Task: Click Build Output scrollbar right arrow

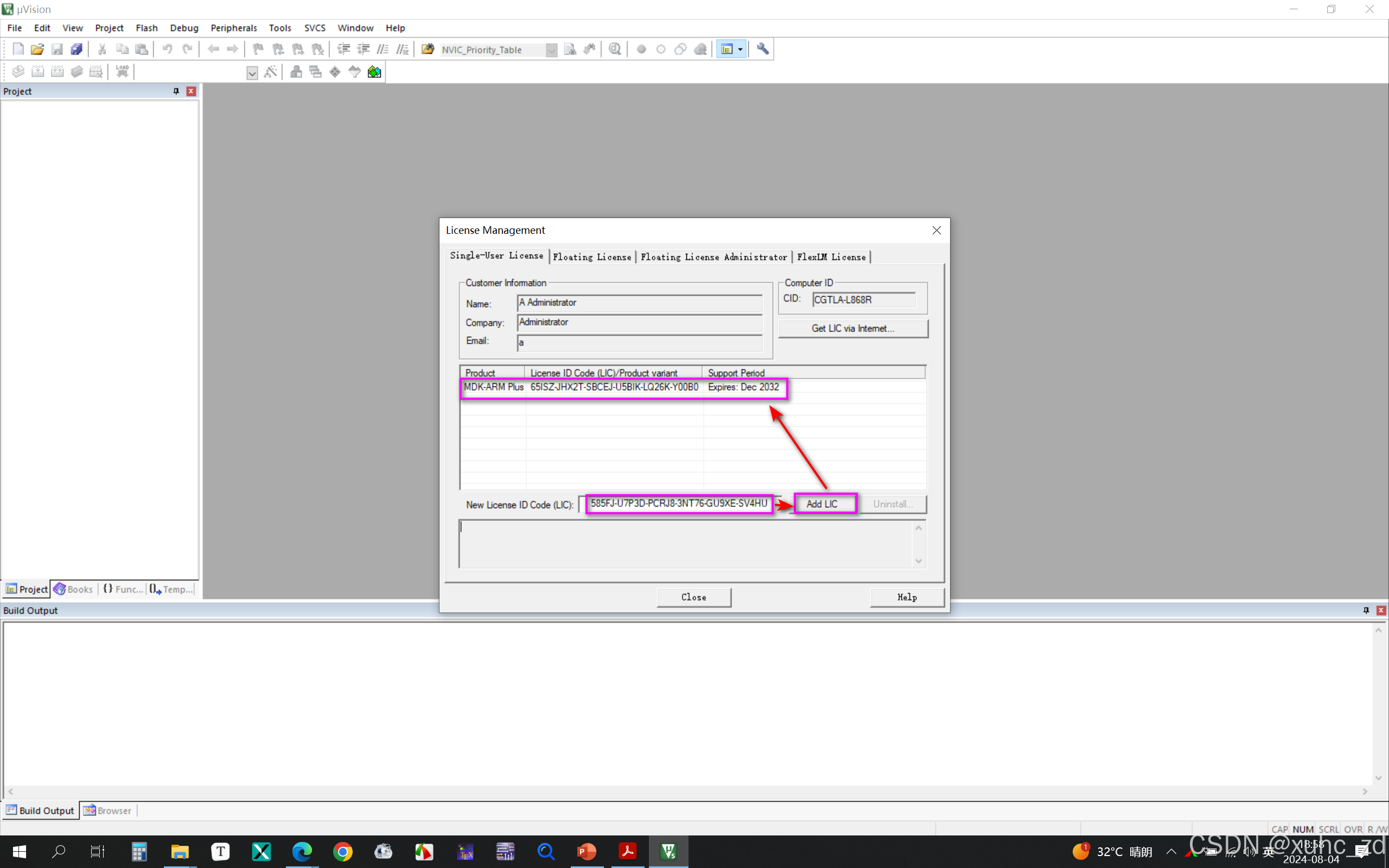Action: 1365,792
